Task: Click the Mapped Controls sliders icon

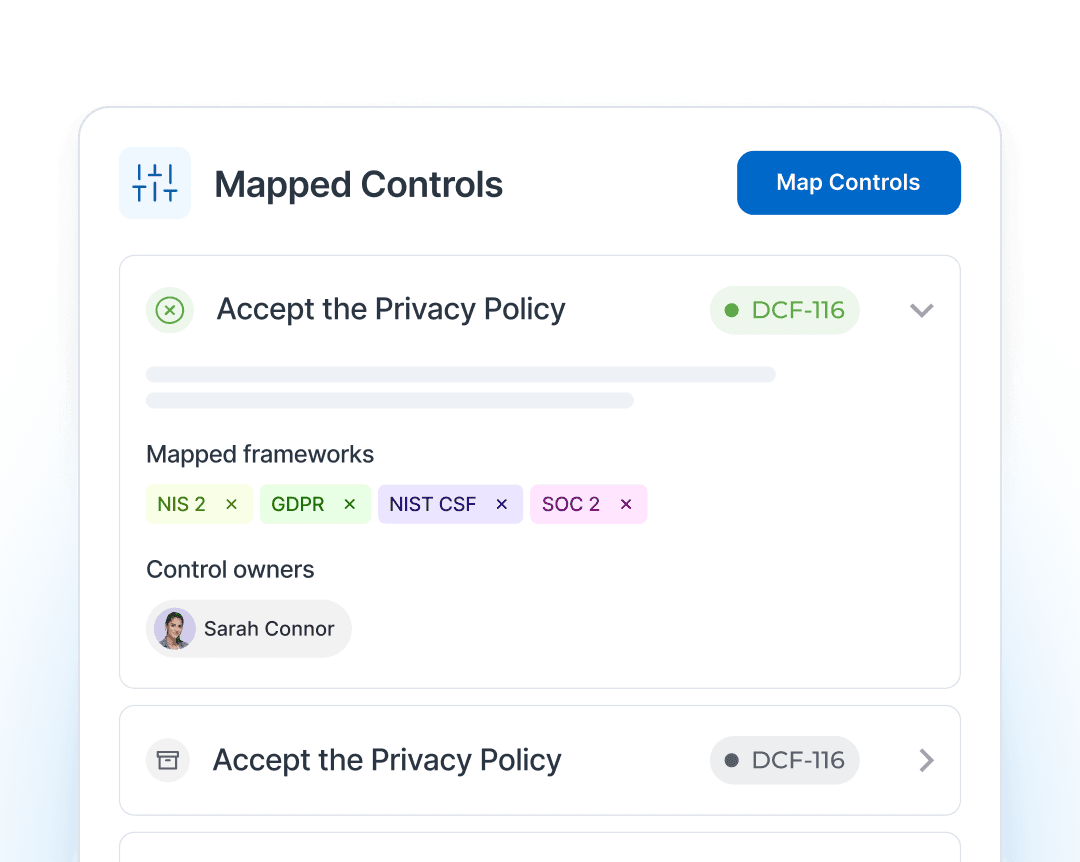Action: tap(155, 183)
